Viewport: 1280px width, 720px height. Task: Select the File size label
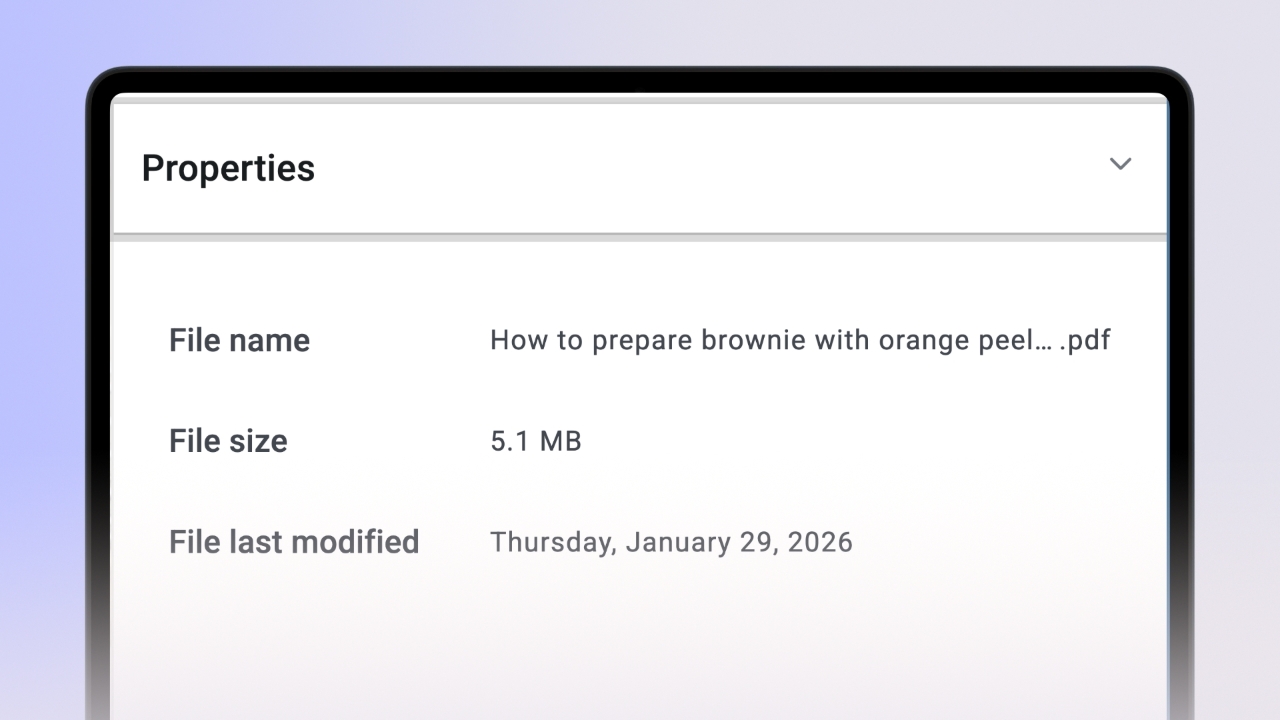[x=228, y=441]
